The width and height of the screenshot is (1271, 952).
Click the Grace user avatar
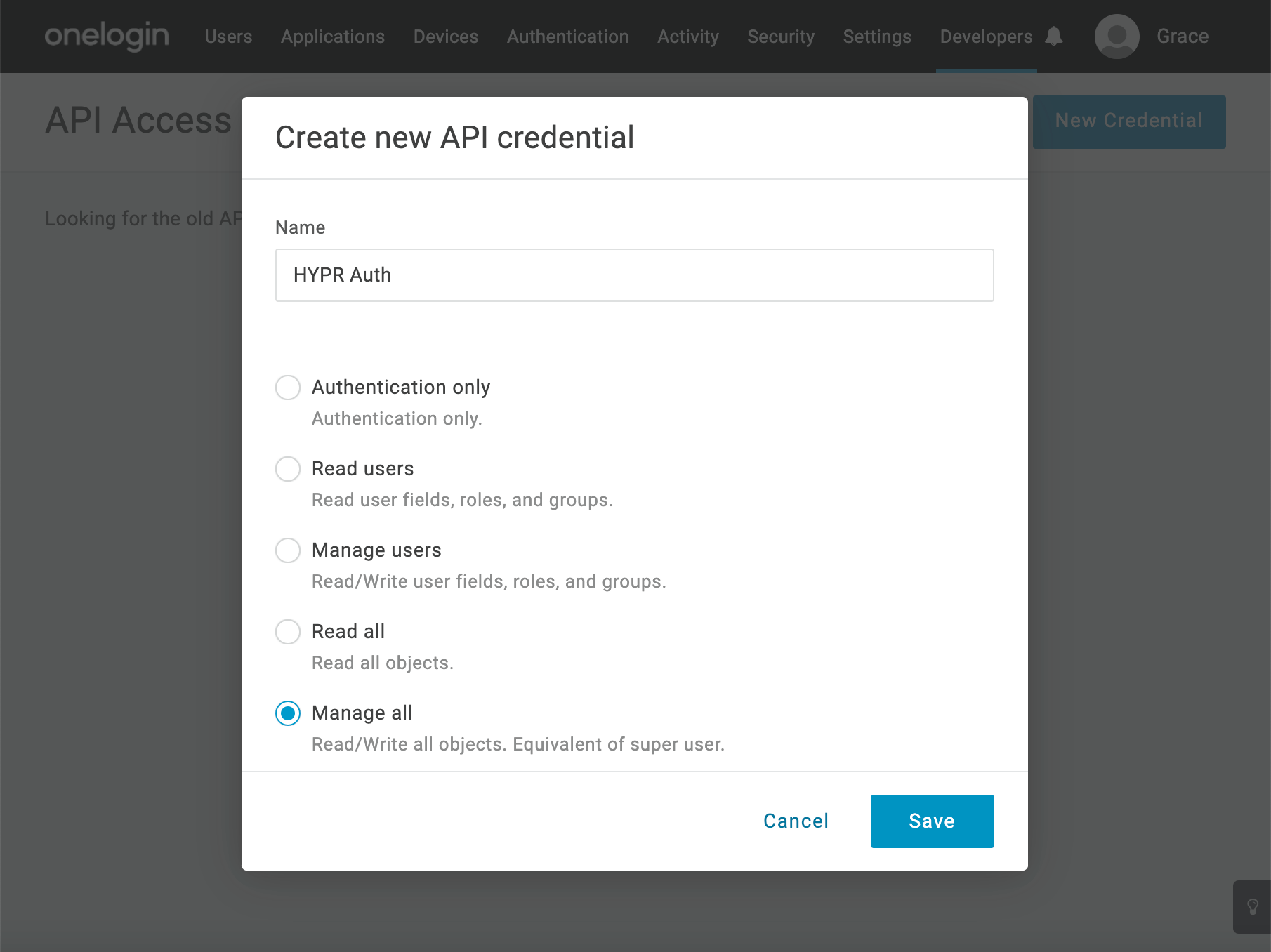click(1117, 37)
